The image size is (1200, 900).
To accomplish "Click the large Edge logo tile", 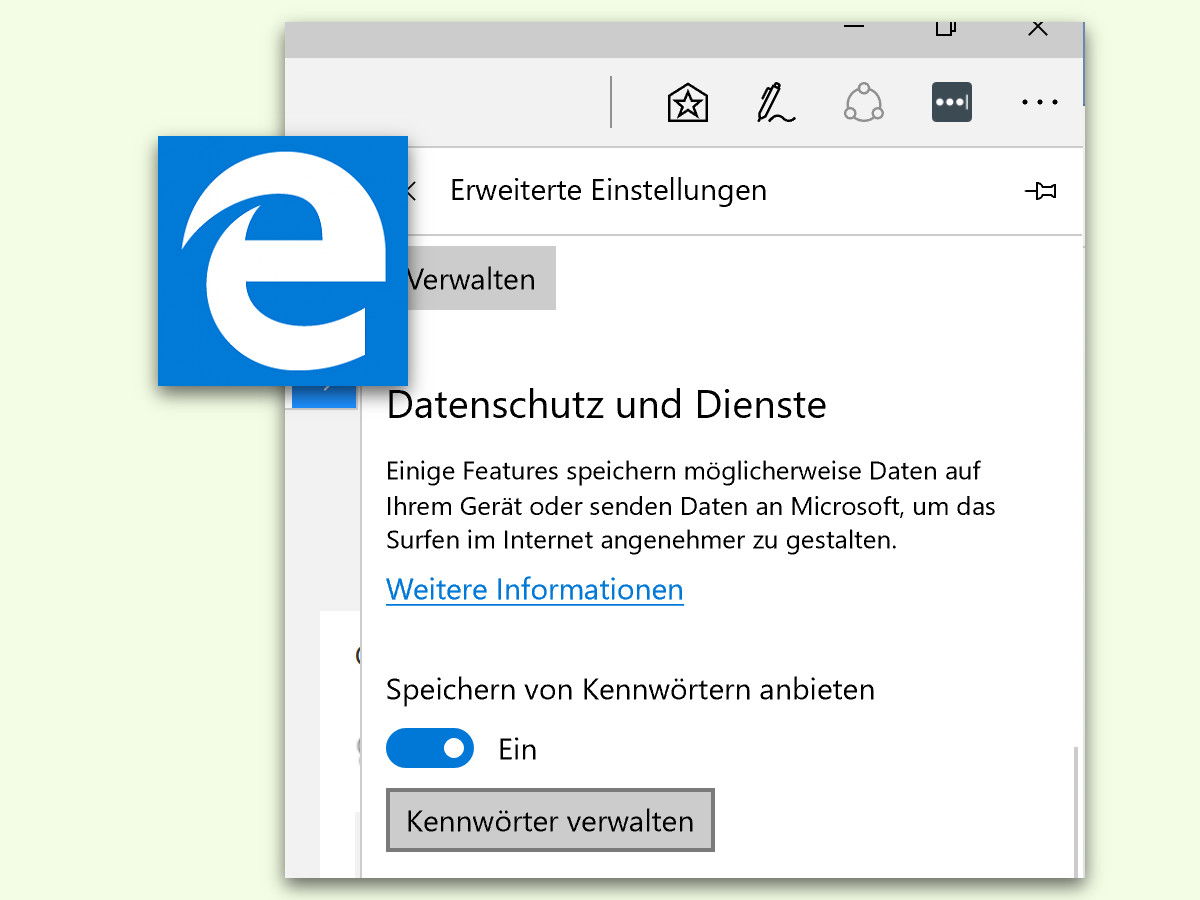I will point(283,261).
